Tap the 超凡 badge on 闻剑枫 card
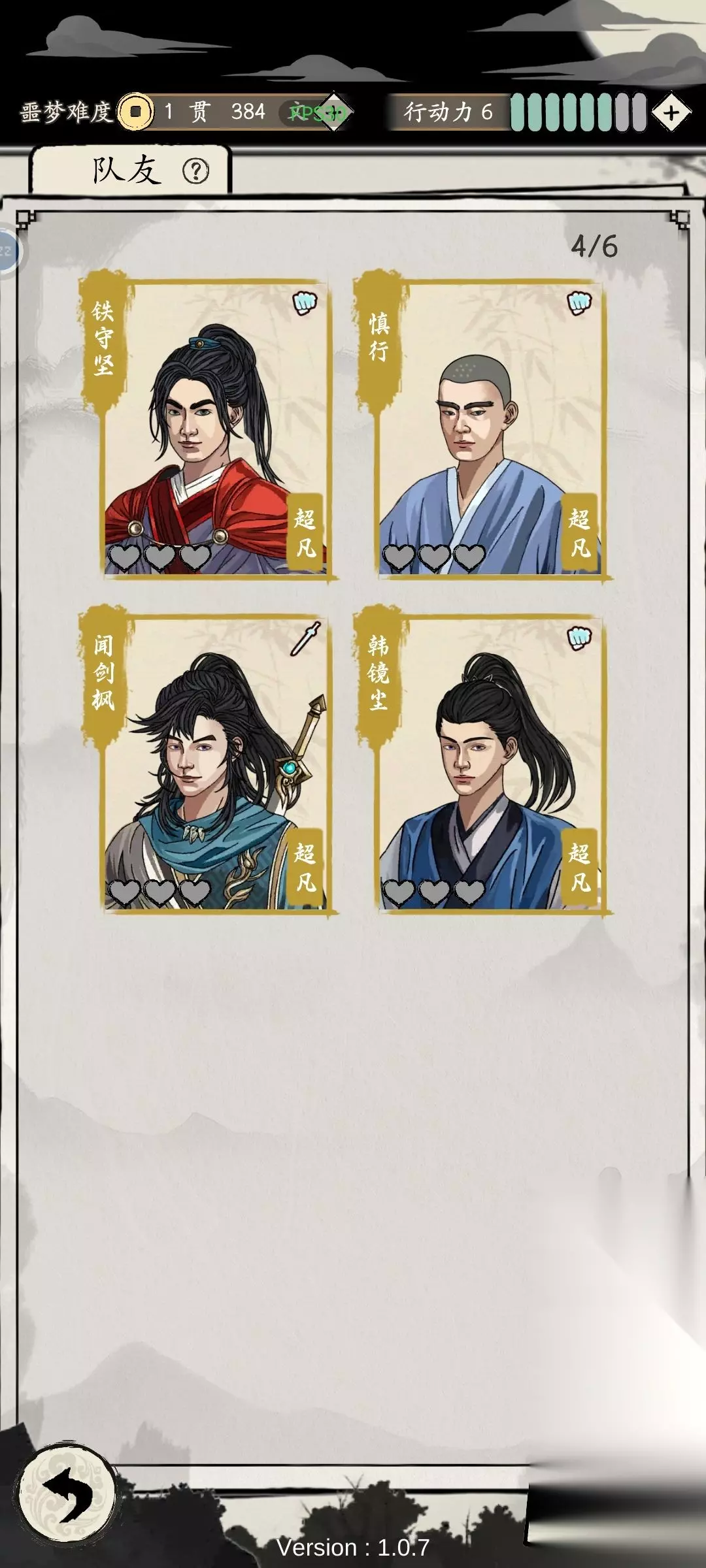 click(305, 867)
